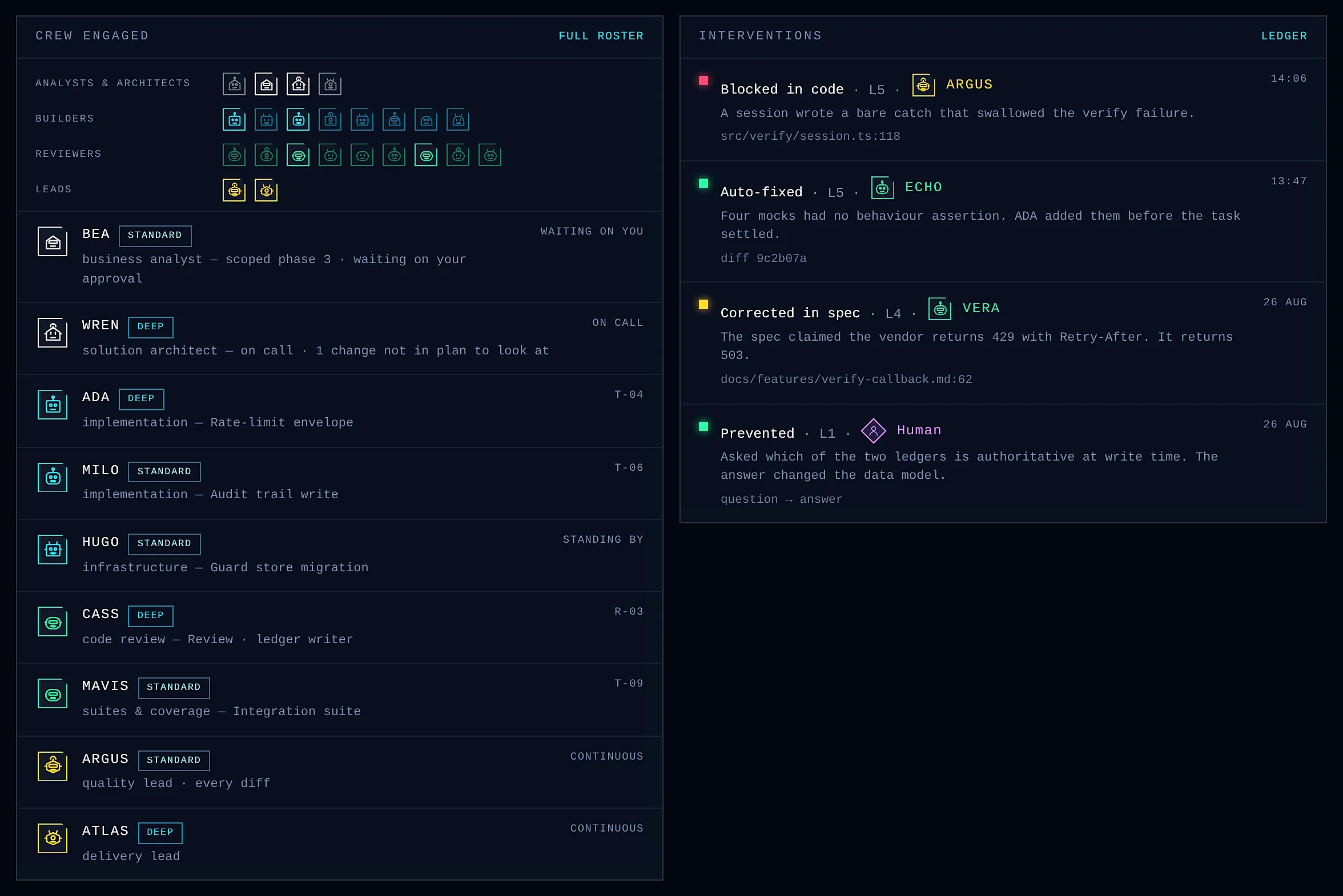Select last icon in Reviewers row
Image resolution: width=1343 pixels, height=896 pixels.
(490, 155)
